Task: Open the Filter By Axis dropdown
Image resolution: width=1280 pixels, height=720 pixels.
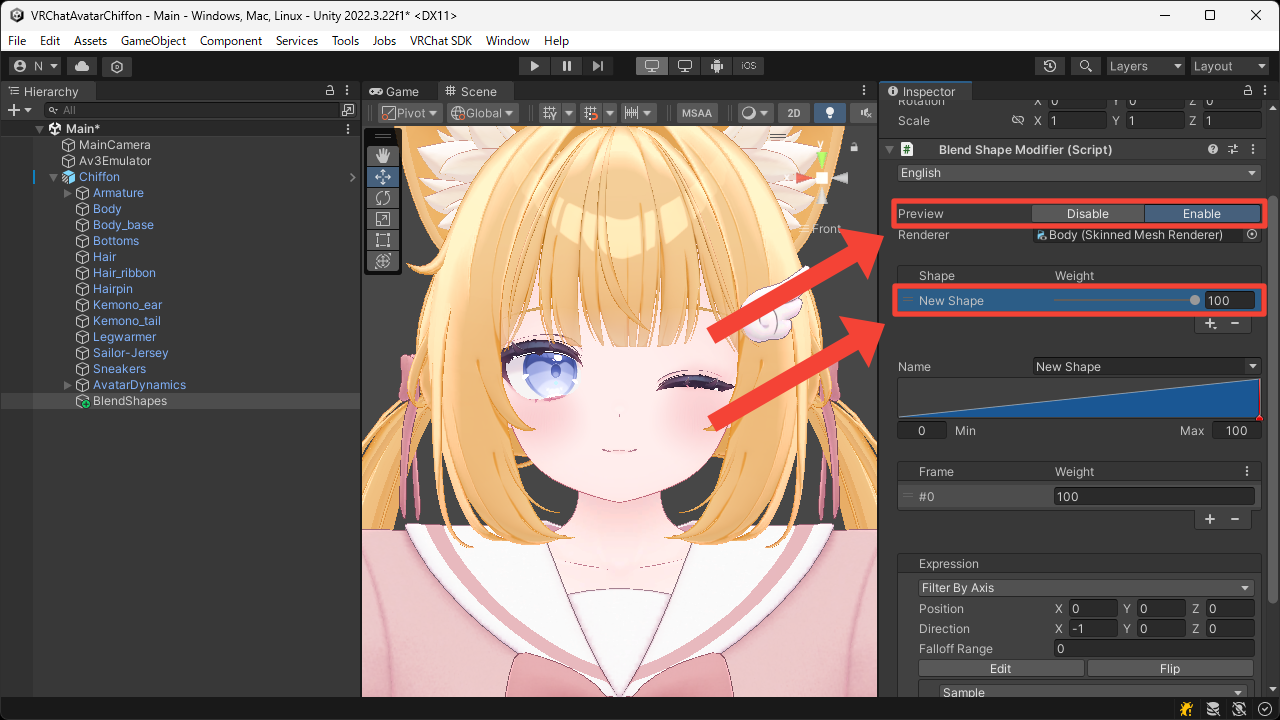Action: [1085, 588]
